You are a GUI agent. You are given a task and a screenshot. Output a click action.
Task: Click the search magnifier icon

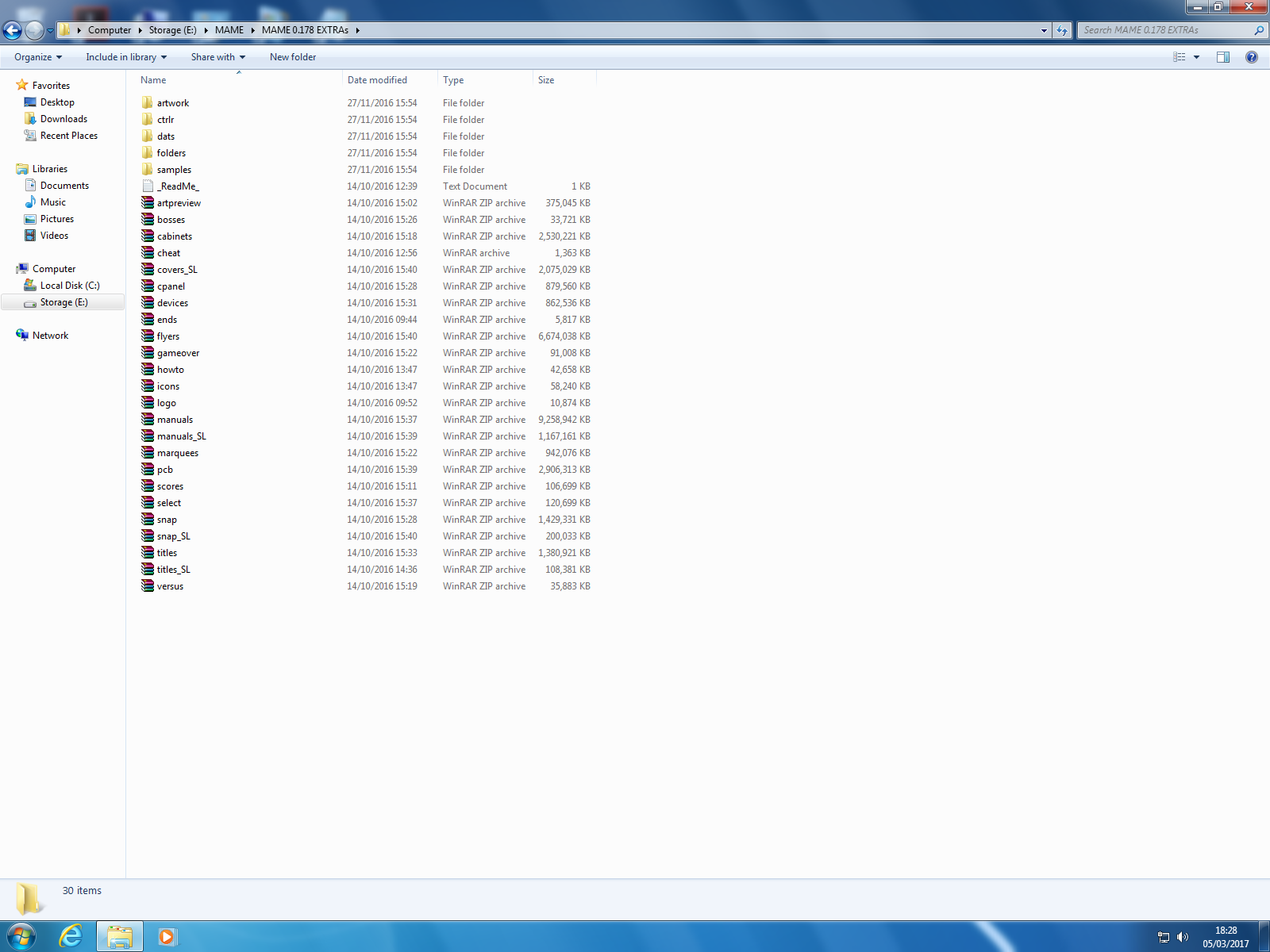tap(1258, 30)
